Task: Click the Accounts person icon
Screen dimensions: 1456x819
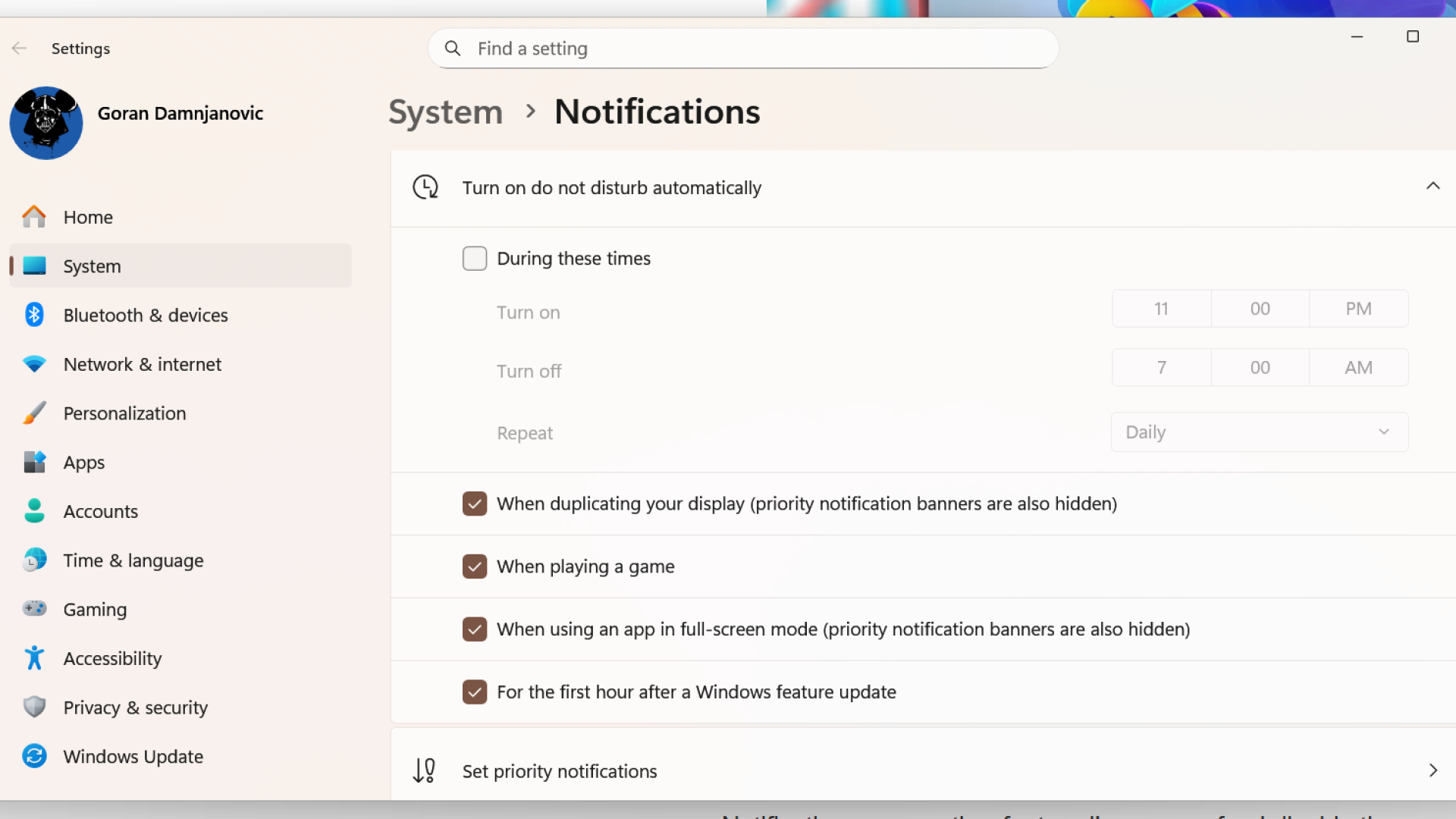Action: [x=34, y=511]
